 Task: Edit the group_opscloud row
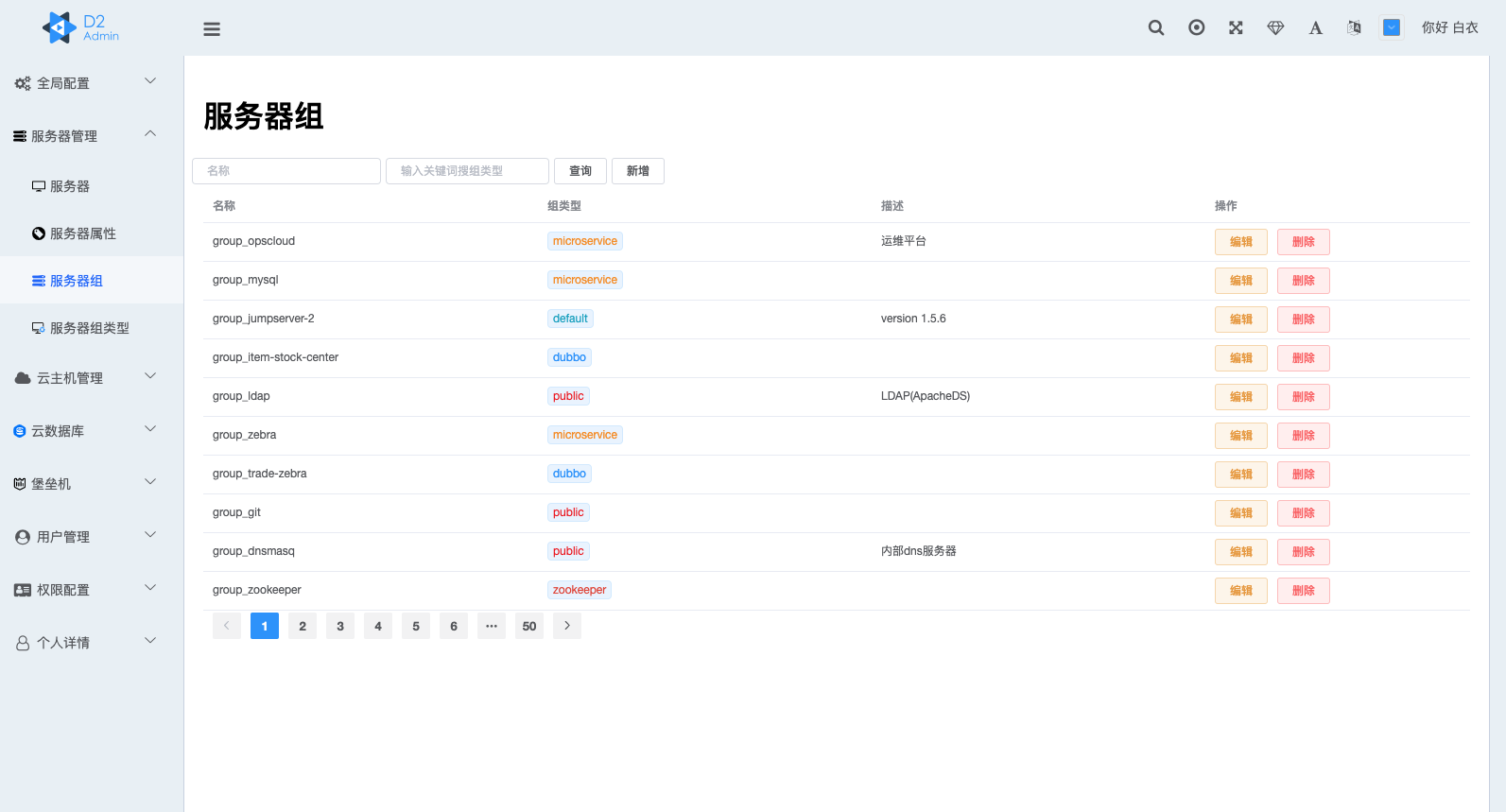click(1240, 242)
